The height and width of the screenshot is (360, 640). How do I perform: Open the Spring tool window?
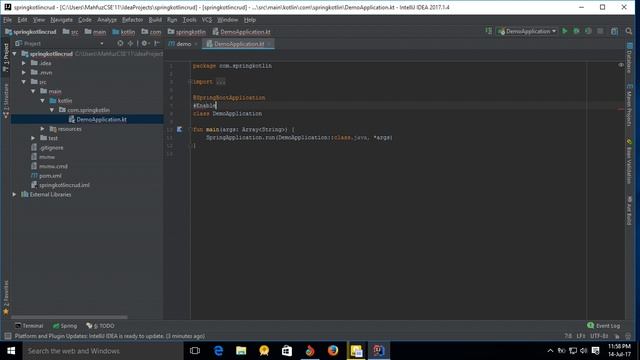coord(65,326)
